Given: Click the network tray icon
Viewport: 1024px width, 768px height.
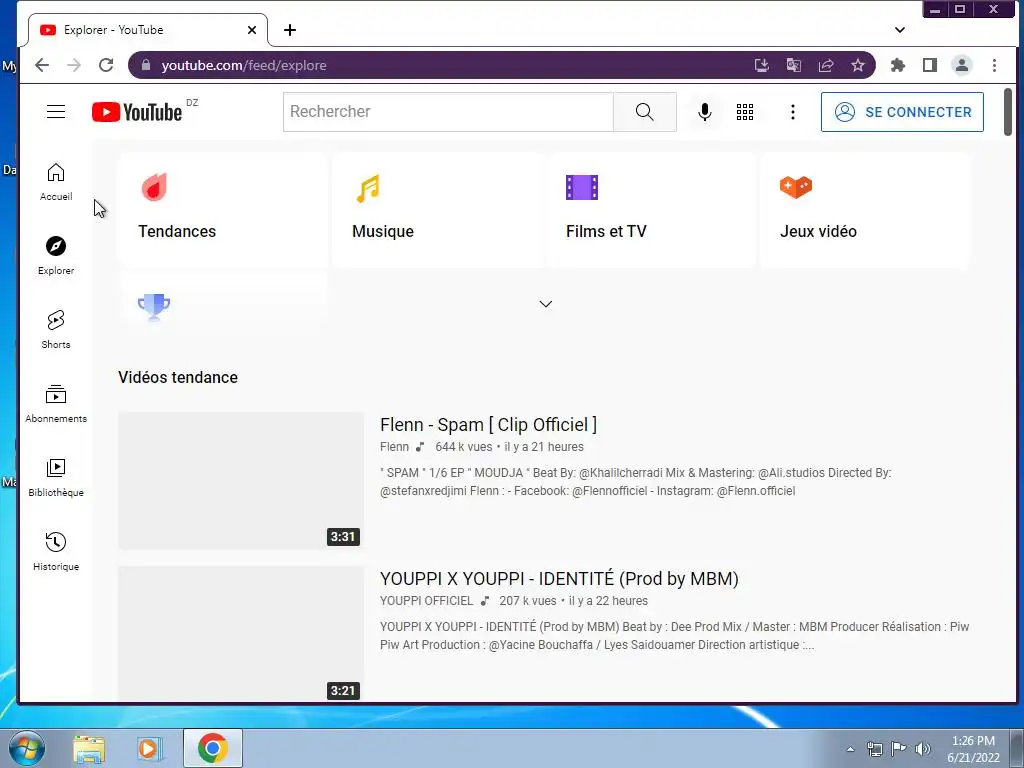Looking at the screenshot, I should pyautogui.click(x=874, y=749).
